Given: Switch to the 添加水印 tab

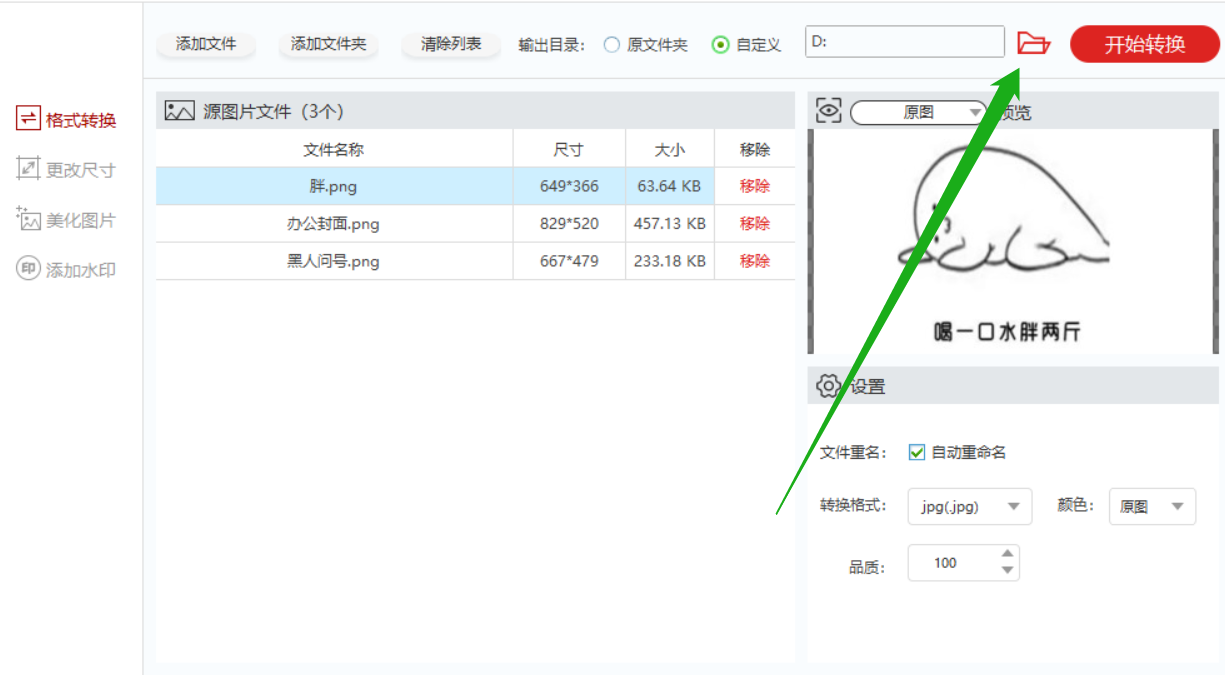Looking at the screenshot, I should tap(67, 270).
